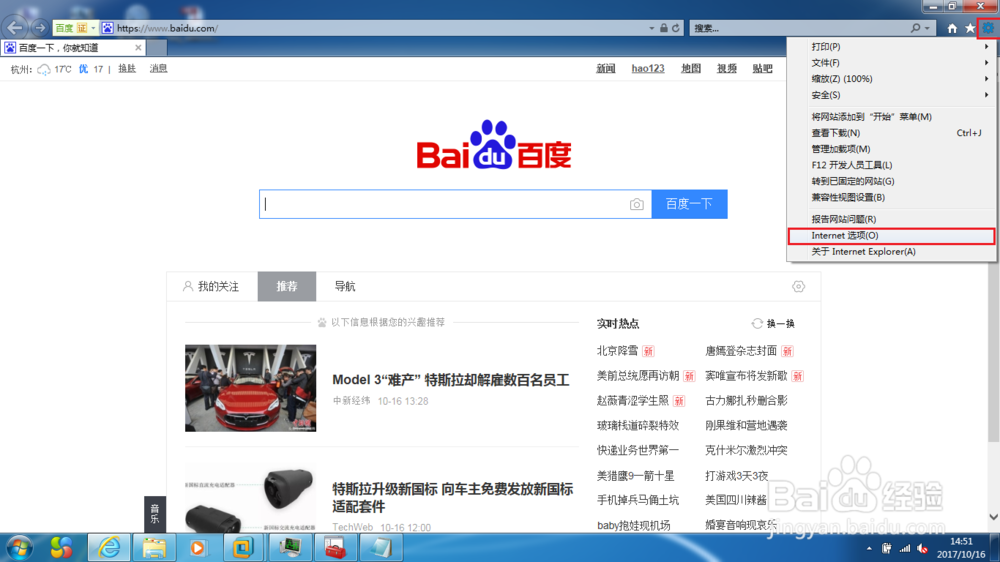Click the weather cloud icon near 杭州
The width and height of the screenshot is (1000, 562).
pos(43,70)
